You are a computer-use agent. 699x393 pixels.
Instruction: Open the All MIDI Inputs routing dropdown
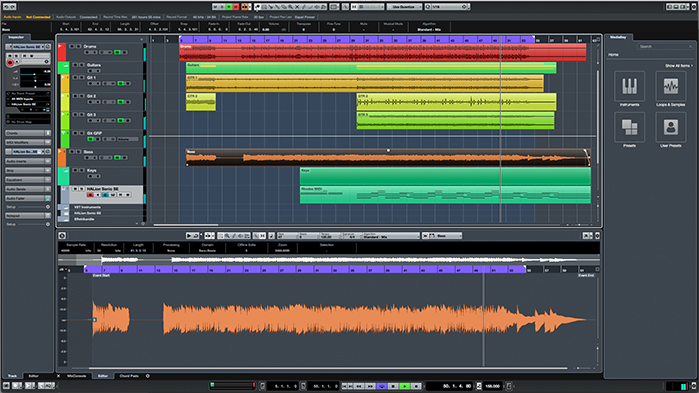click(28, 99)
